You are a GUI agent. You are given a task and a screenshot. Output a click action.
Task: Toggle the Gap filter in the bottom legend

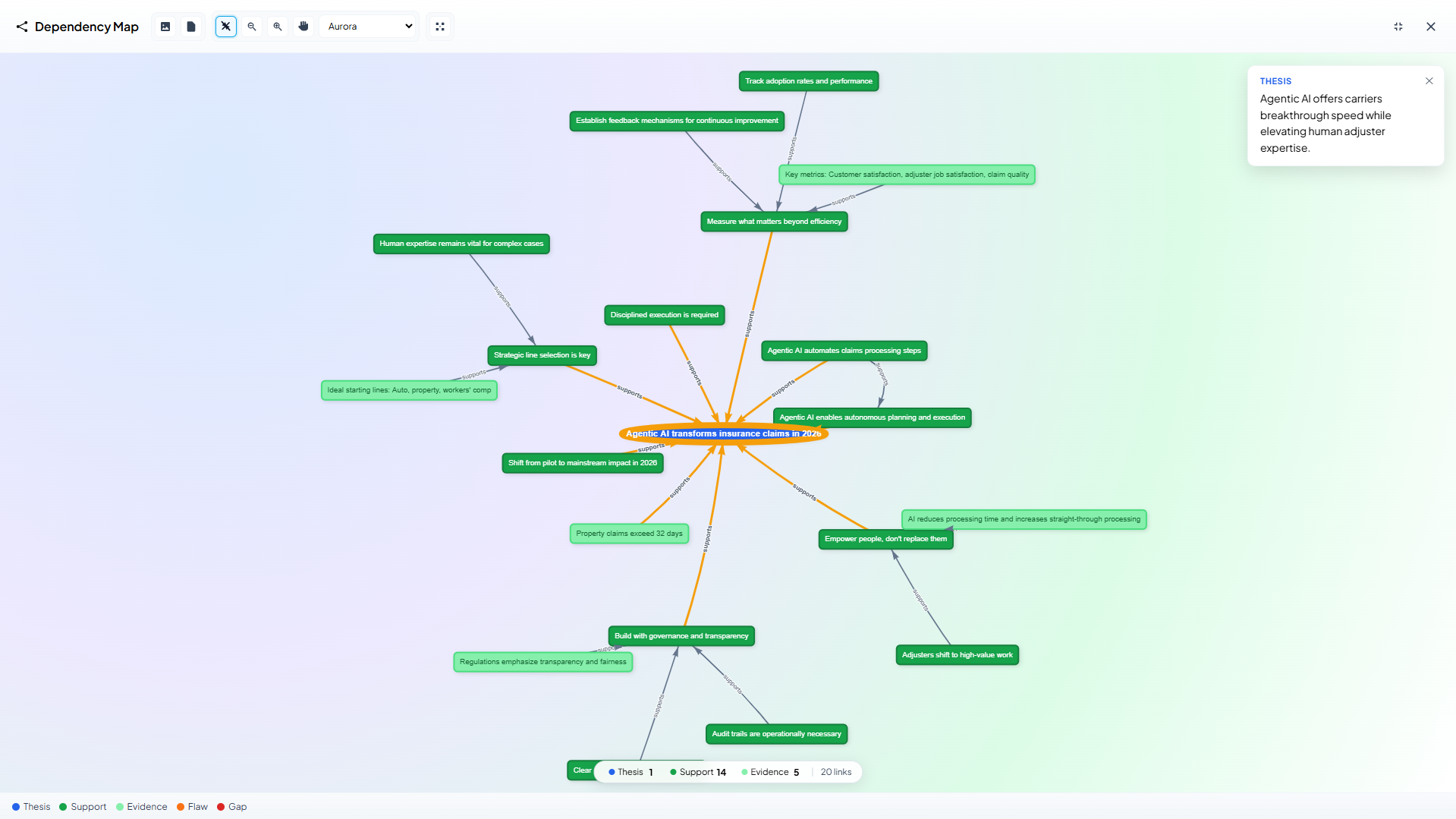231,807
